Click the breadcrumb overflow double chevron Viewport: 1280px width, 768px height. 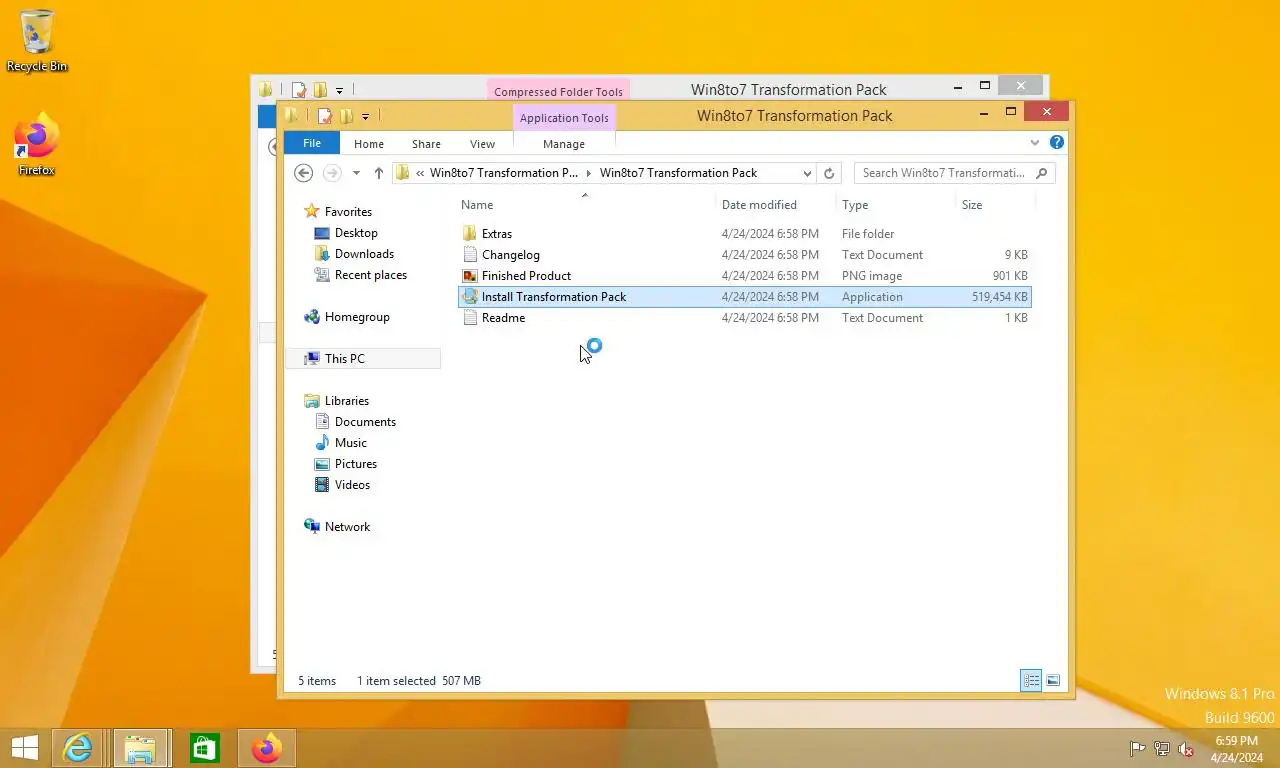click(420, 173)
